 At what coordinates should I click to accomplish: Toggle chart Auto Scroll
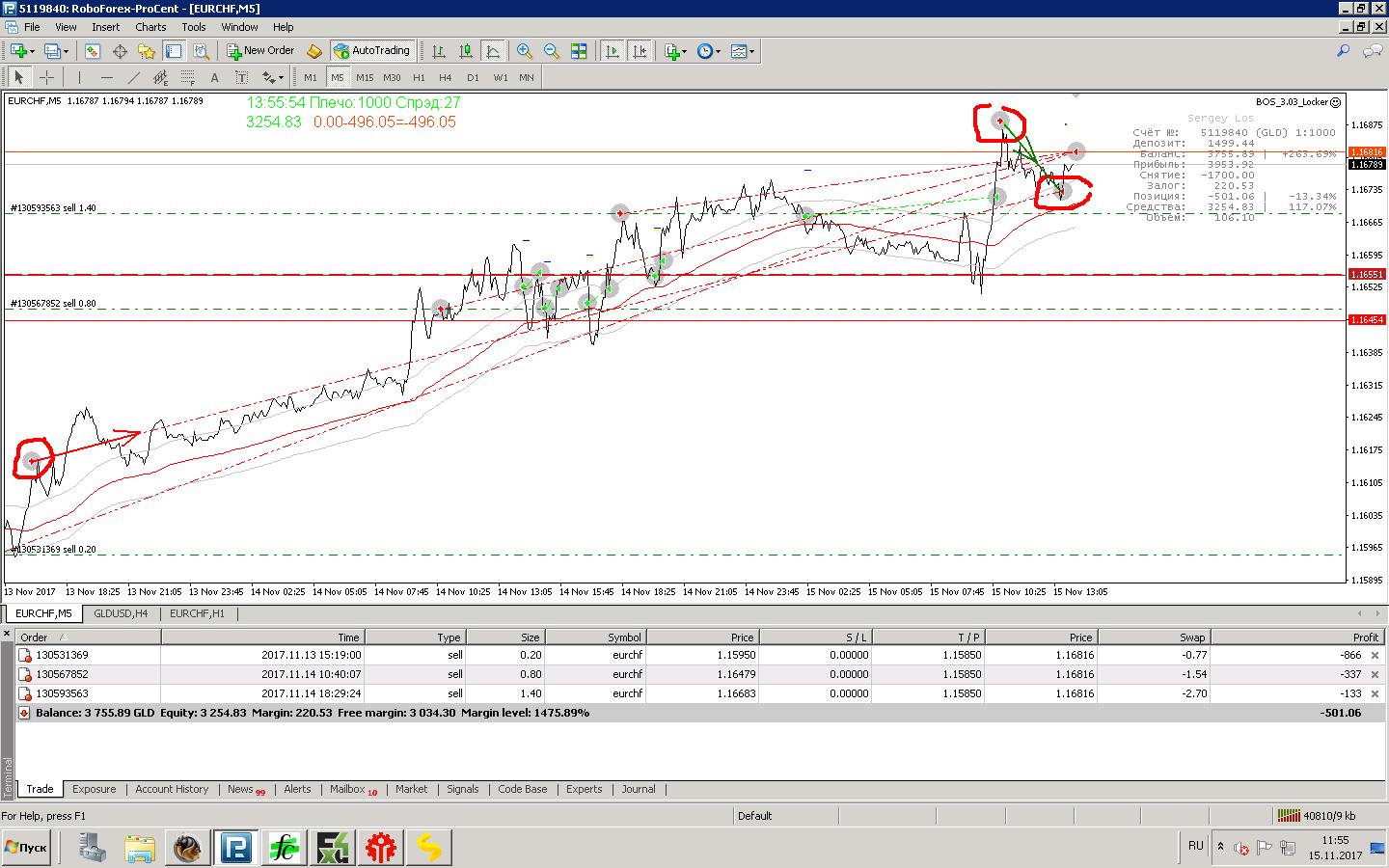coord(612,51)
